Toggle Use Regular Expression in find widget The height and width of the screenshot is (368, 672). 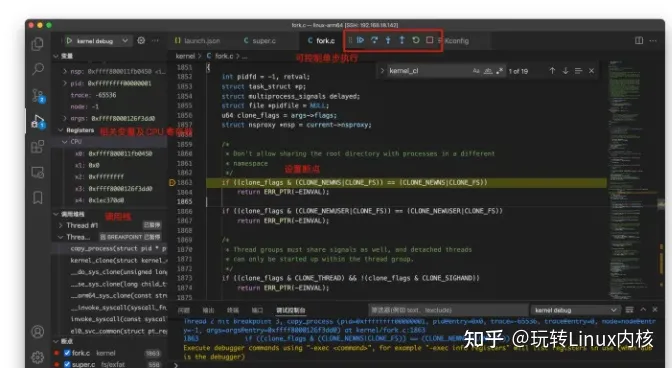pos(499,71)
